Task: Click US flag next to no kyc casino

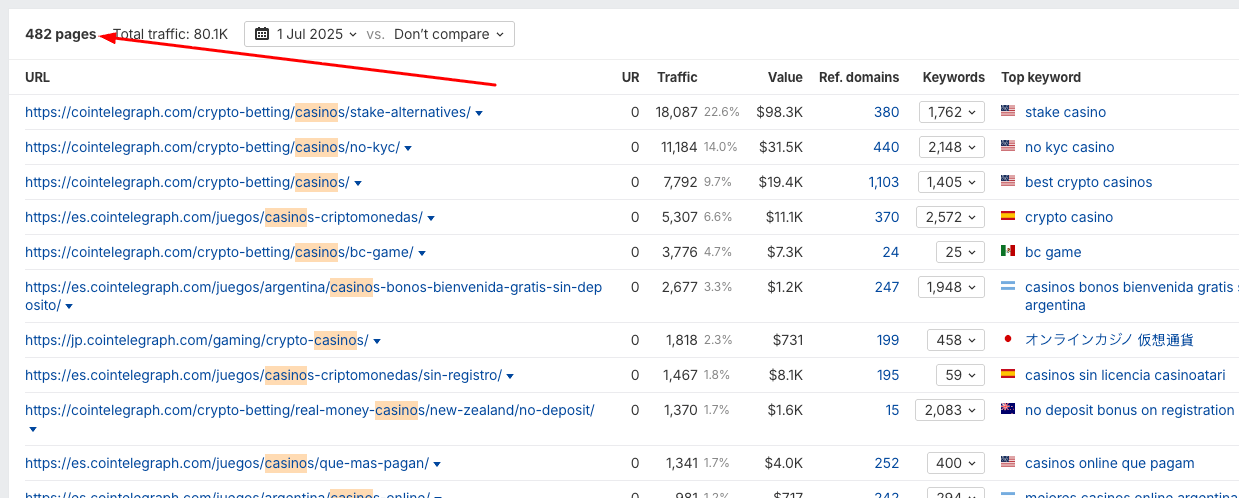Action: [1008, 147]
